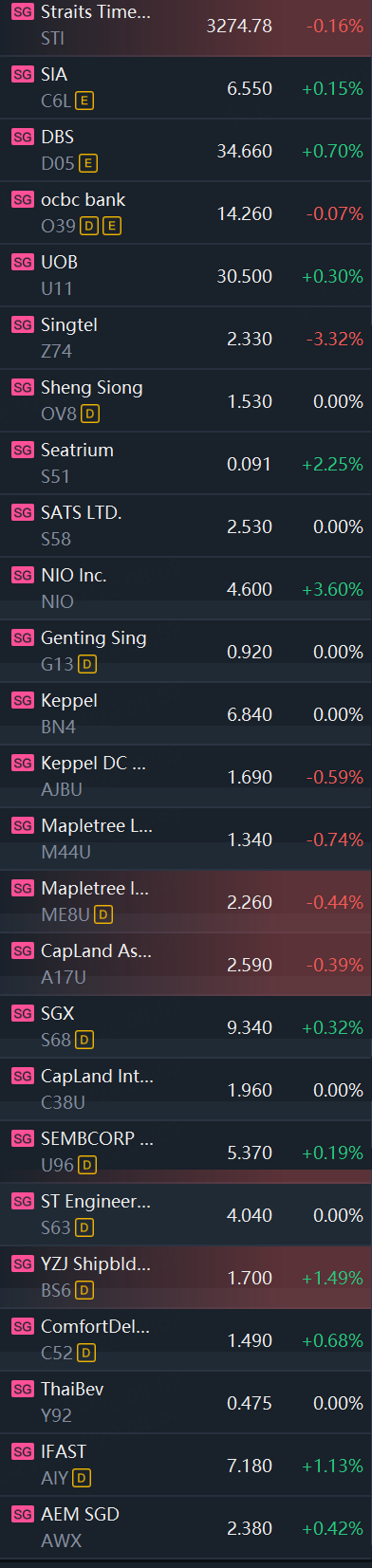
Task: Click the D badge next to BS6
Action: 84,1290
